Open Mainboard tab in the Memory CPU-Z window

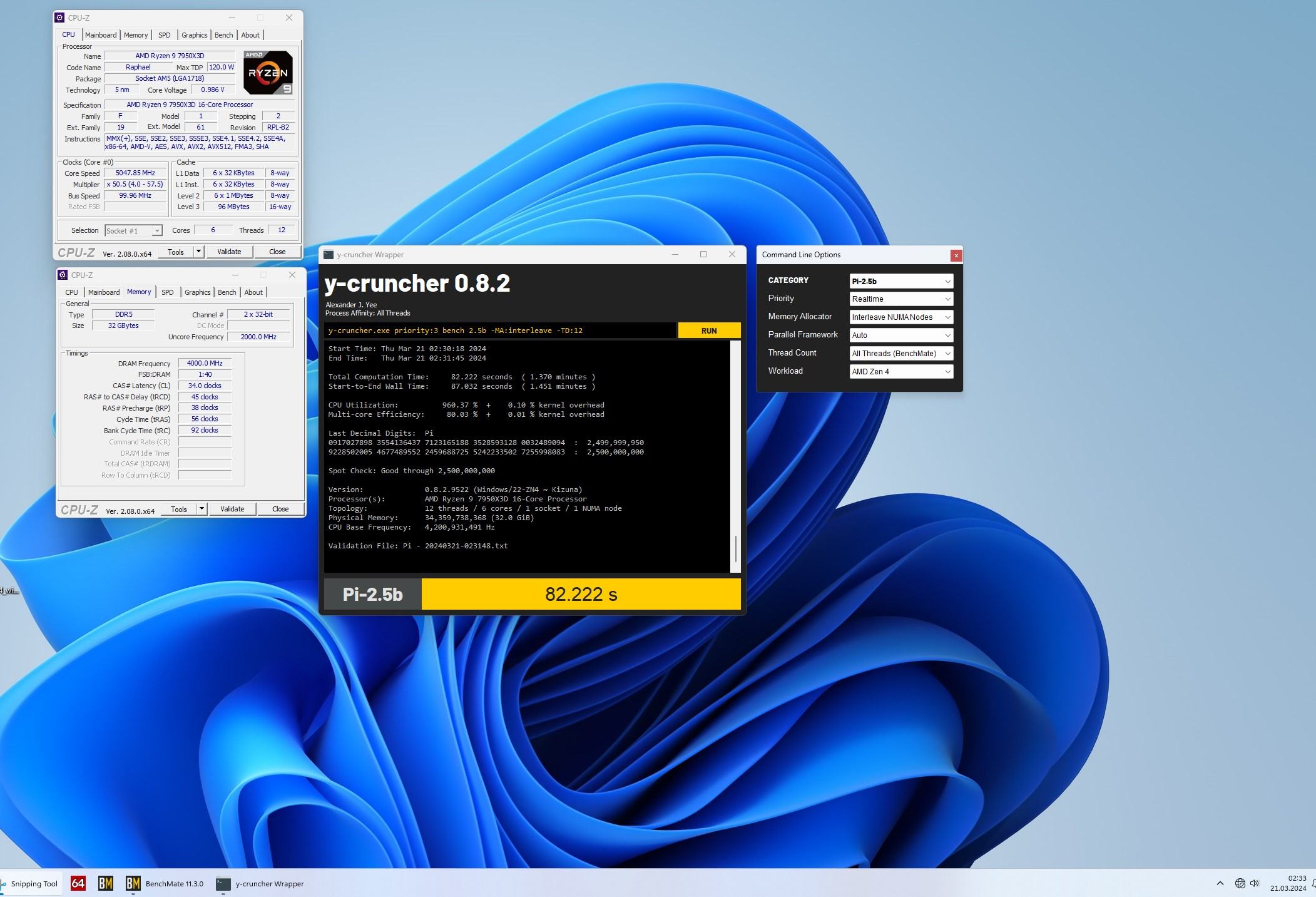point(104,292)
